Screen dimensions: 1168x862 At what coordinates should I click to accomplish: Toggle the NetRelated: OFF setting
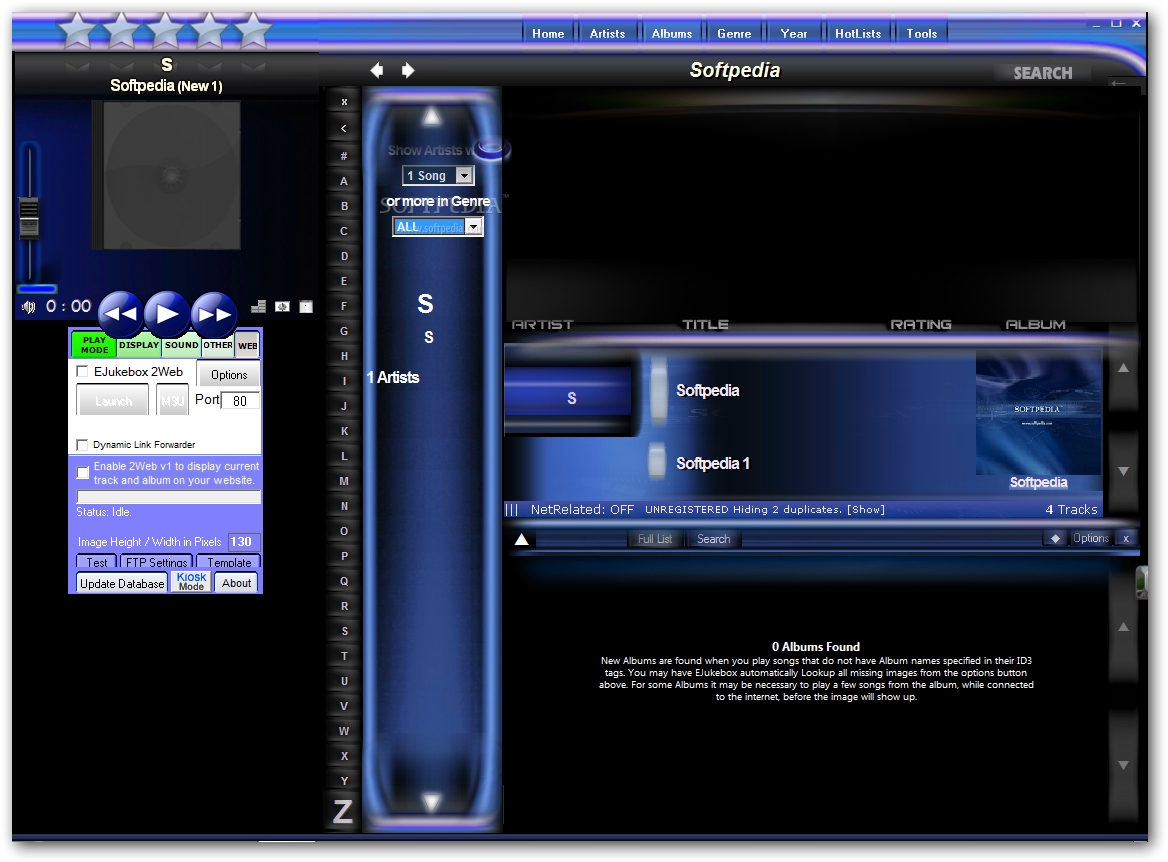582,510
